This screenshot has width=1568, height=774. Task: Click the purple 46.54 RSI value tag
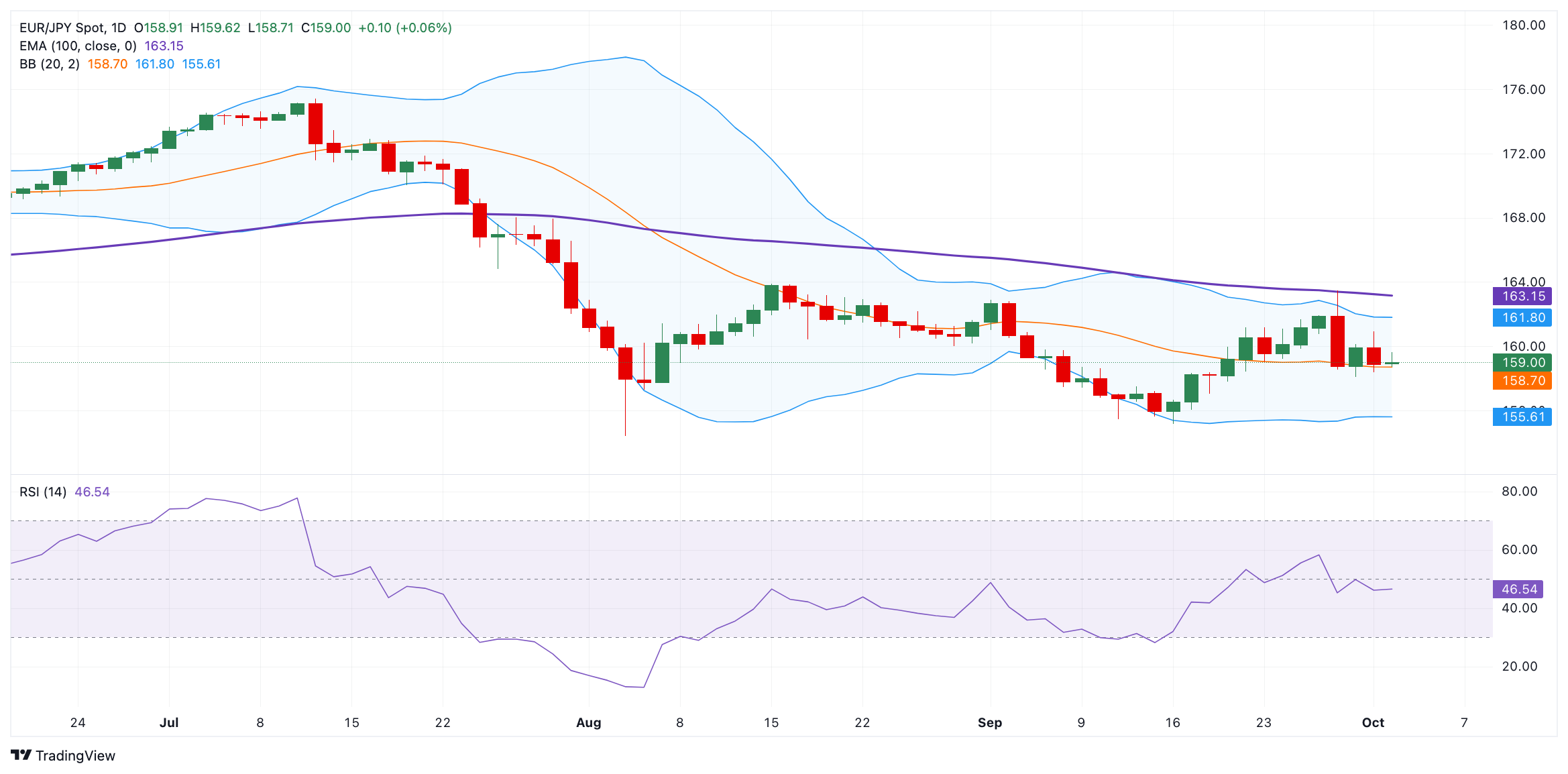pyautogui.click(x=1518, y=589)
